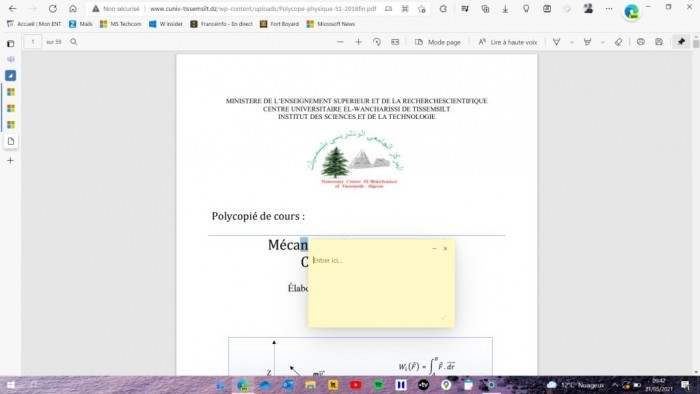Open Spotify from the taskbar
The height and width of the screenshot is (394, 700).
click(378, 385)
